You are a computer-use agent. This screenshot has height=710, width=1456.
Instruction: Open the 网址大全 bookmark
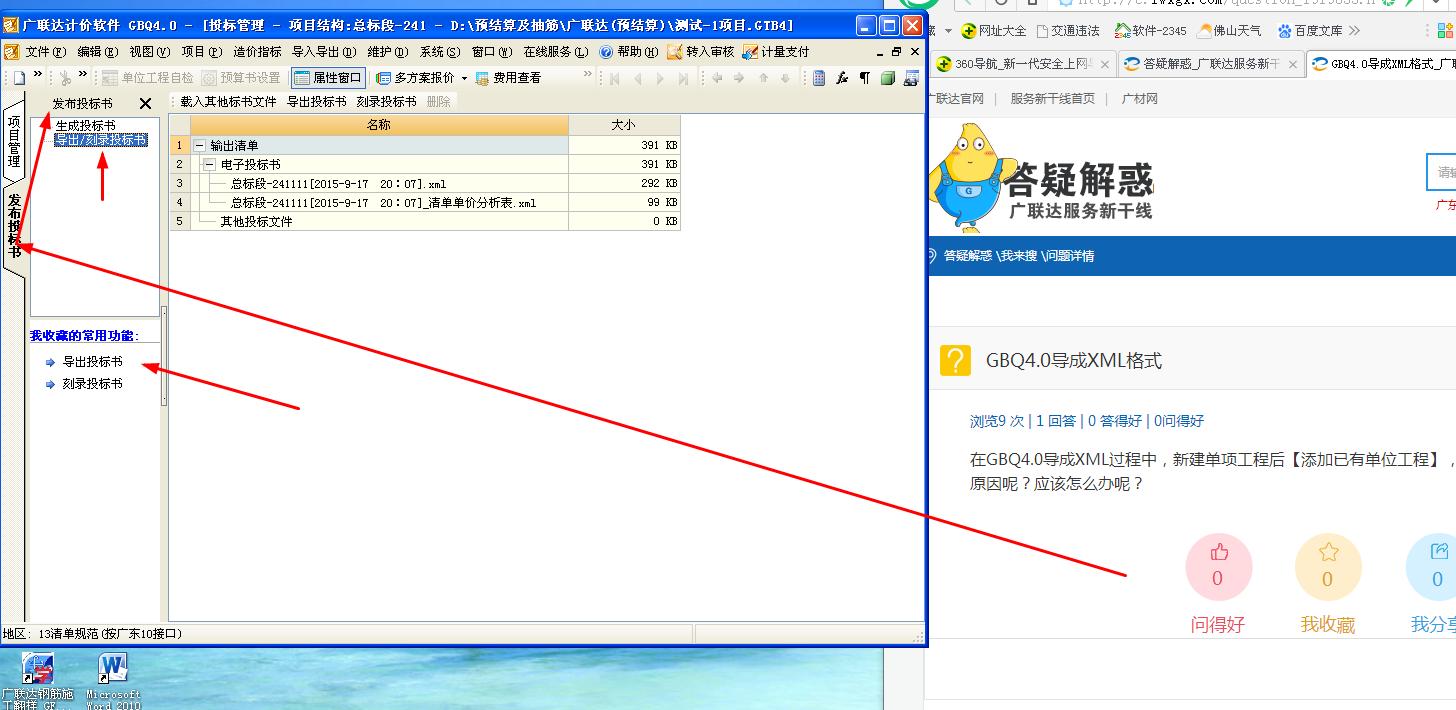point(993,31)
